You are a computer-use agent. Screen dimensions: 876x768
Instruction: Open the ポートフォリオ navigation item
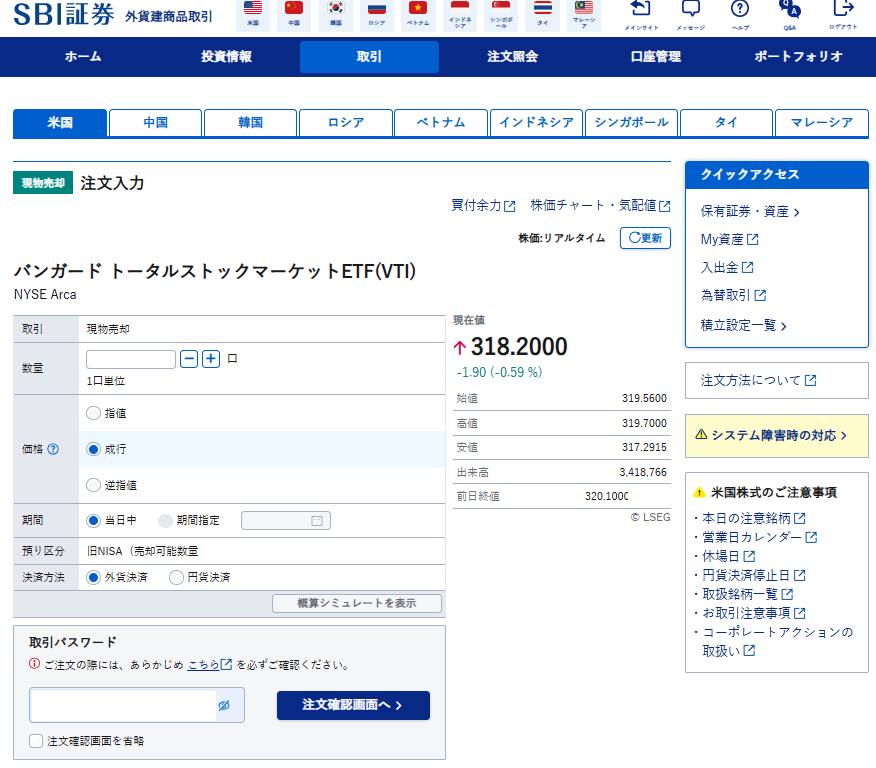798,56
